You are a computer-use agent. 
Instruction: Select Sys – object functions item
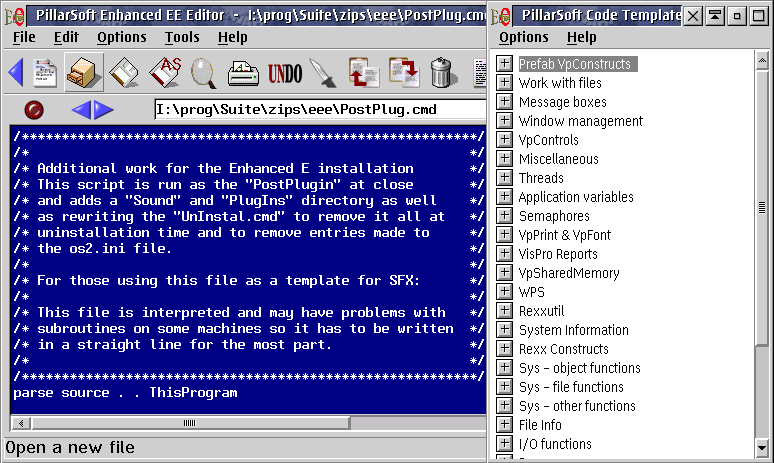[580, 368]
